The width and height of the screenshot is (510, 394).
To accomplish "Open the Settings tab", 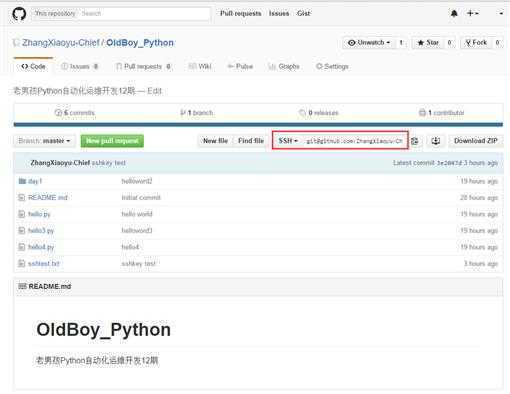I will pyautogui.click(x=332, y=66).
